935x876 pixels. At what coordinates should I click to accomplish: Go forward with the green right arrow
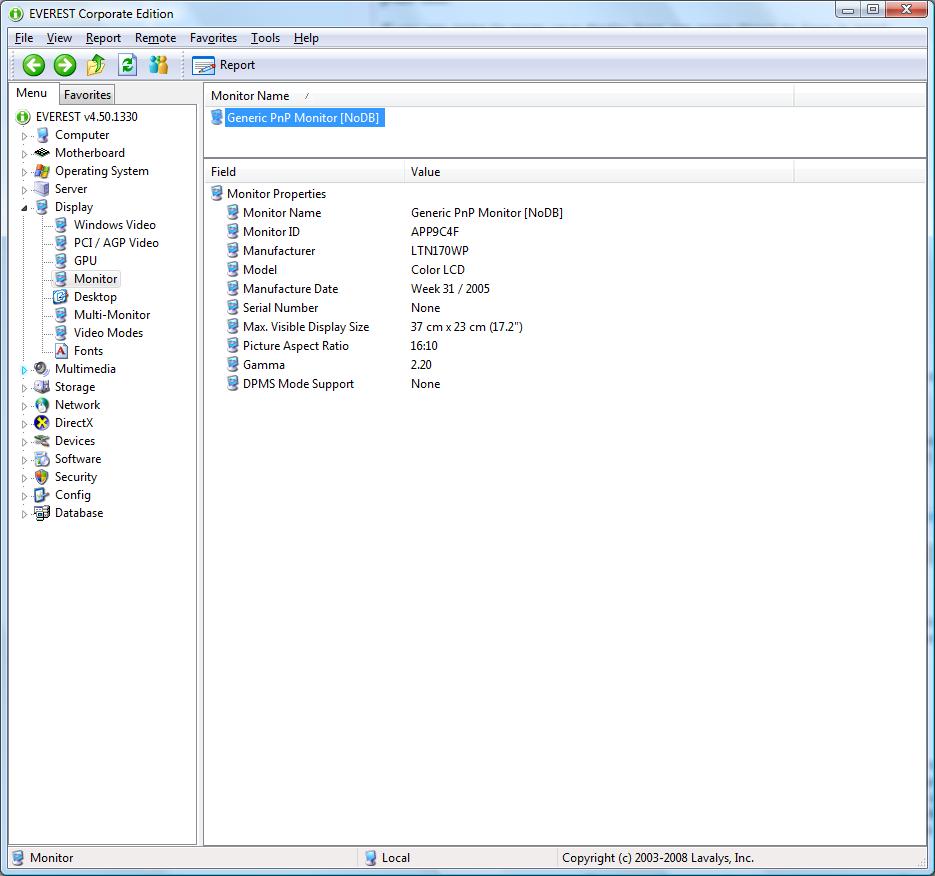point(65,65)
